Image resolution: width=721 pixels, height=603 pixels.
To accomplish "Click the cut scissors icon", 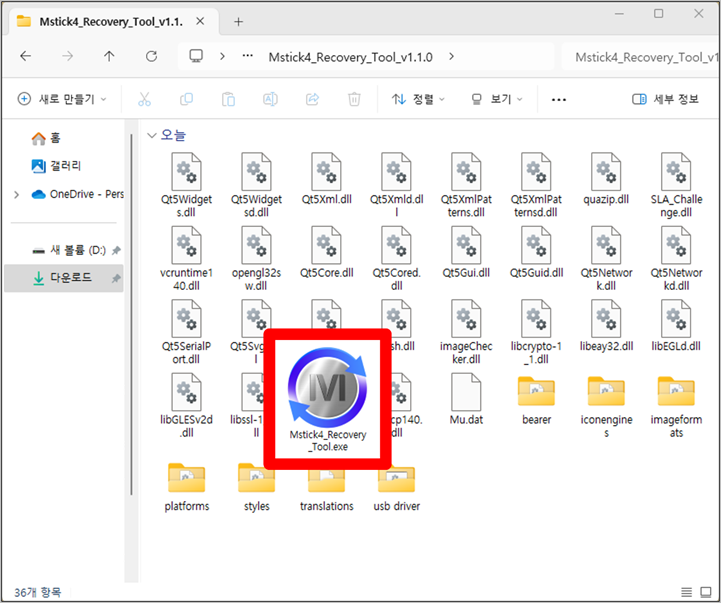I will coord(144,99).
